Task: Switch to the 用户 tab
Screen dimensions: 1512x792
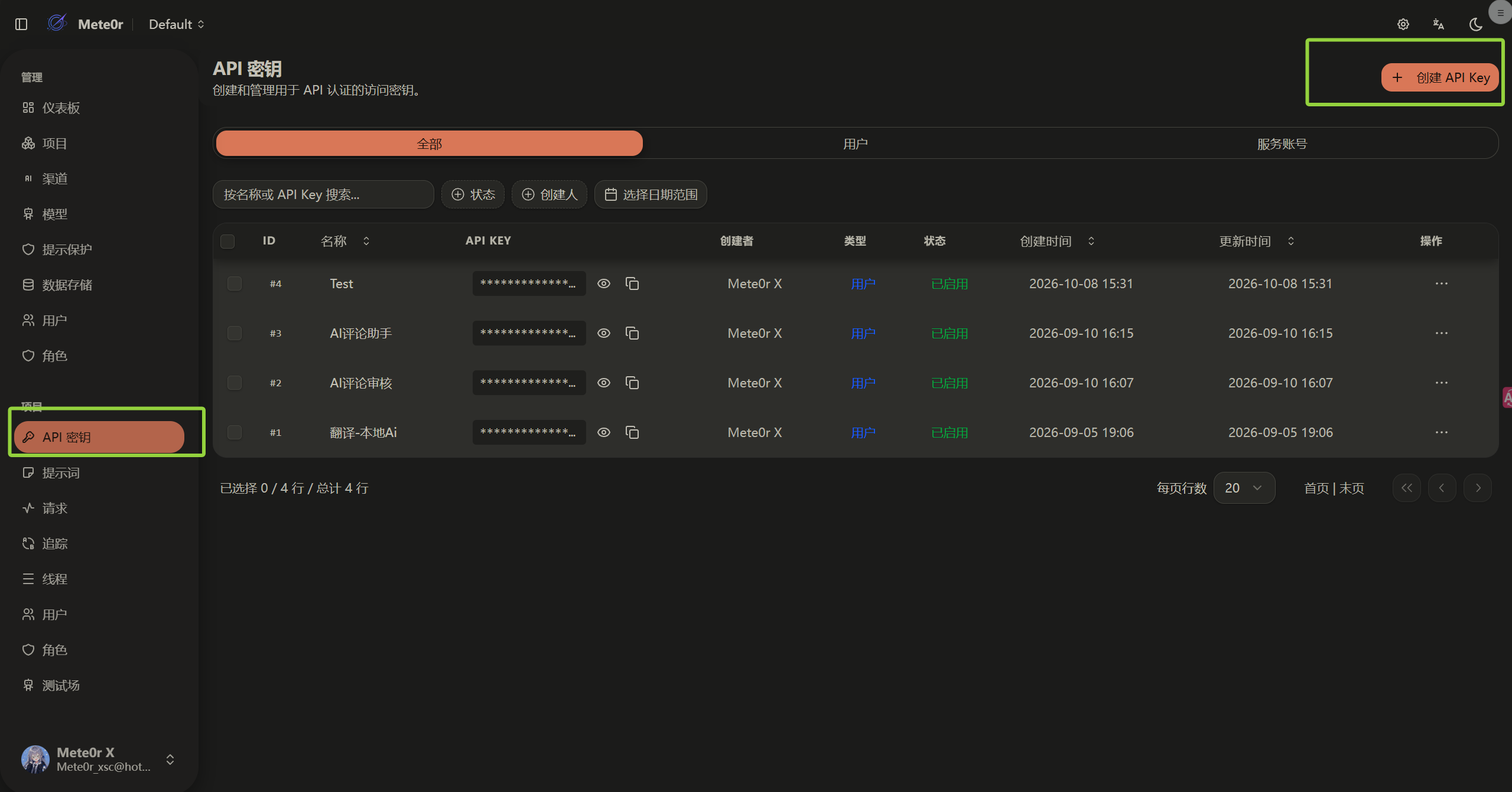Action: point(855,144)
